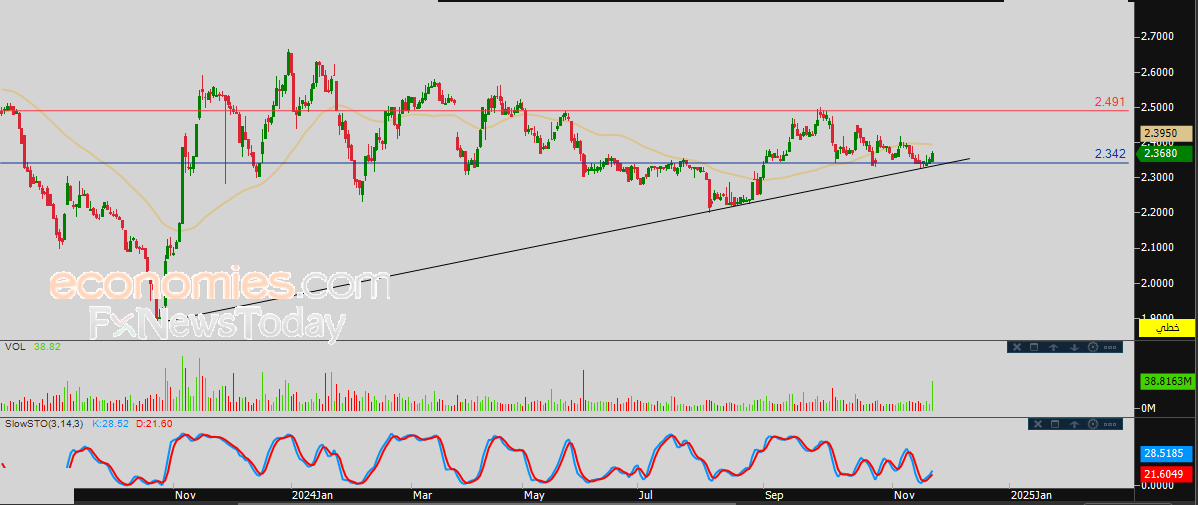This screenshot has width=1198, height=505.
Task: Click the May date axis label
Action: pyautogui.click(x=534, y=495)
